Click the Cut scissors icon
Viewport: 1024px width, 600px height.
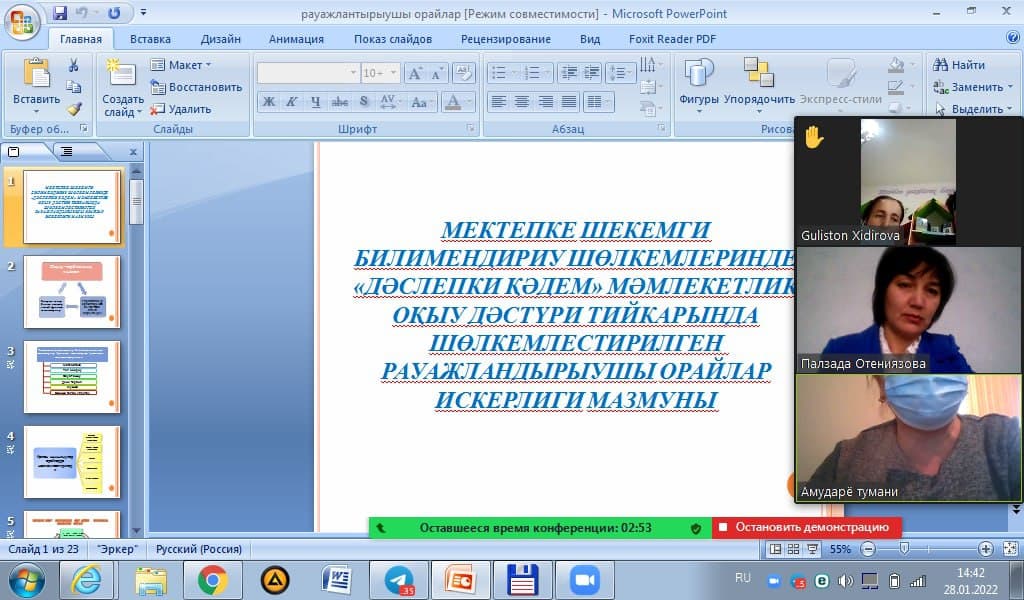click(x=73, y=66)
